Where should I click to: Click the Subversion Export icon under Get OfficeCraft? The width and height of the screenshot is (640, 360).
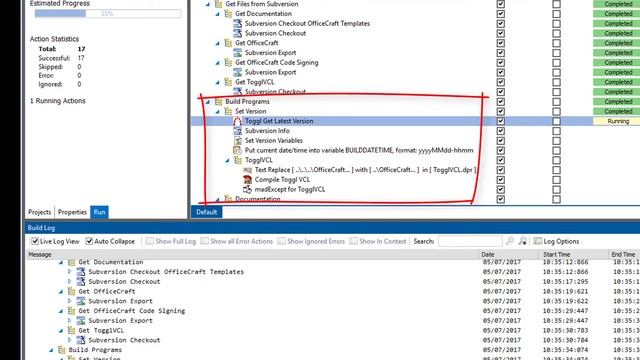coord(237,53)
